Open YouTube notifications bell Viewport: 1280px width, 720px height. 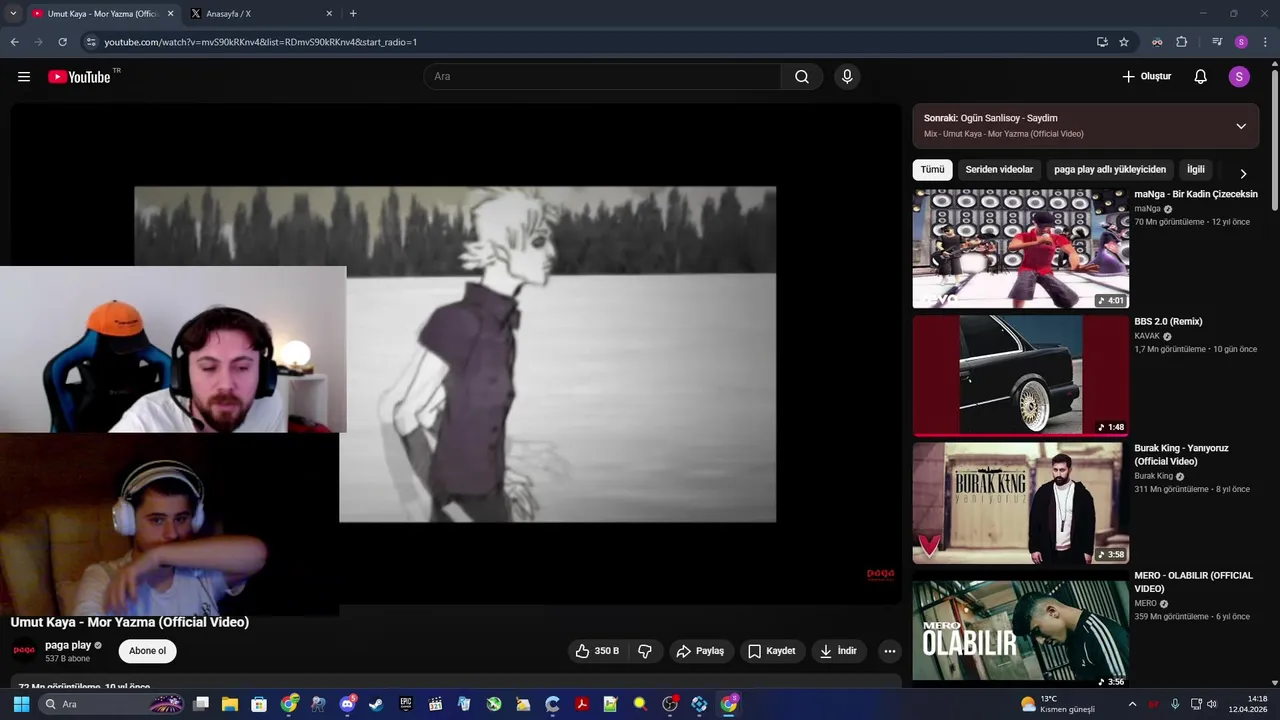point(1201,77)
